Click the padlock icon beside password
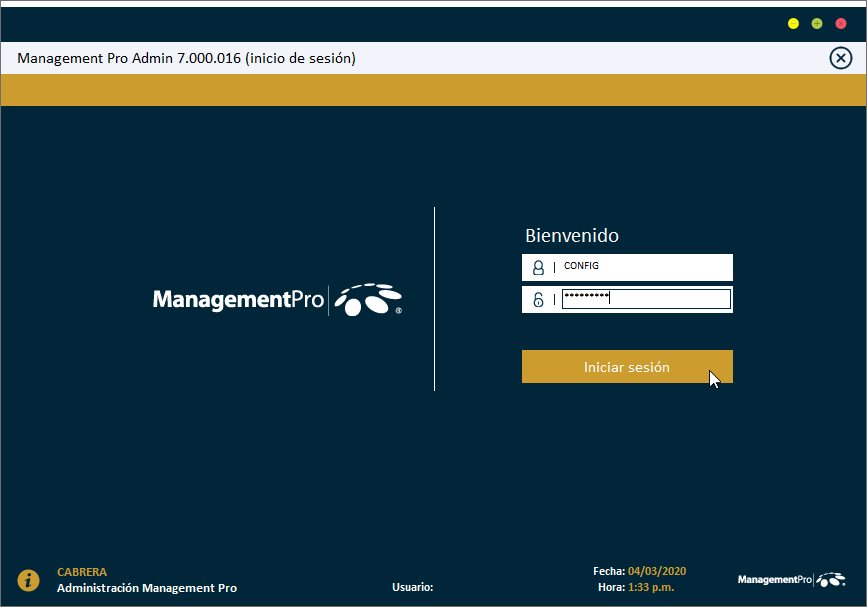This screenshot has width=867, height=607. tap(538, 300)
